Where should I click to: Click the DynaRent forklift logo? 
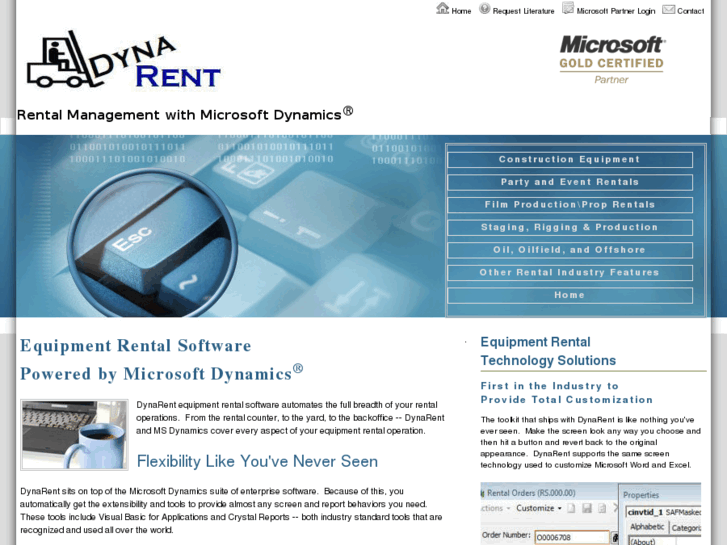124,60
